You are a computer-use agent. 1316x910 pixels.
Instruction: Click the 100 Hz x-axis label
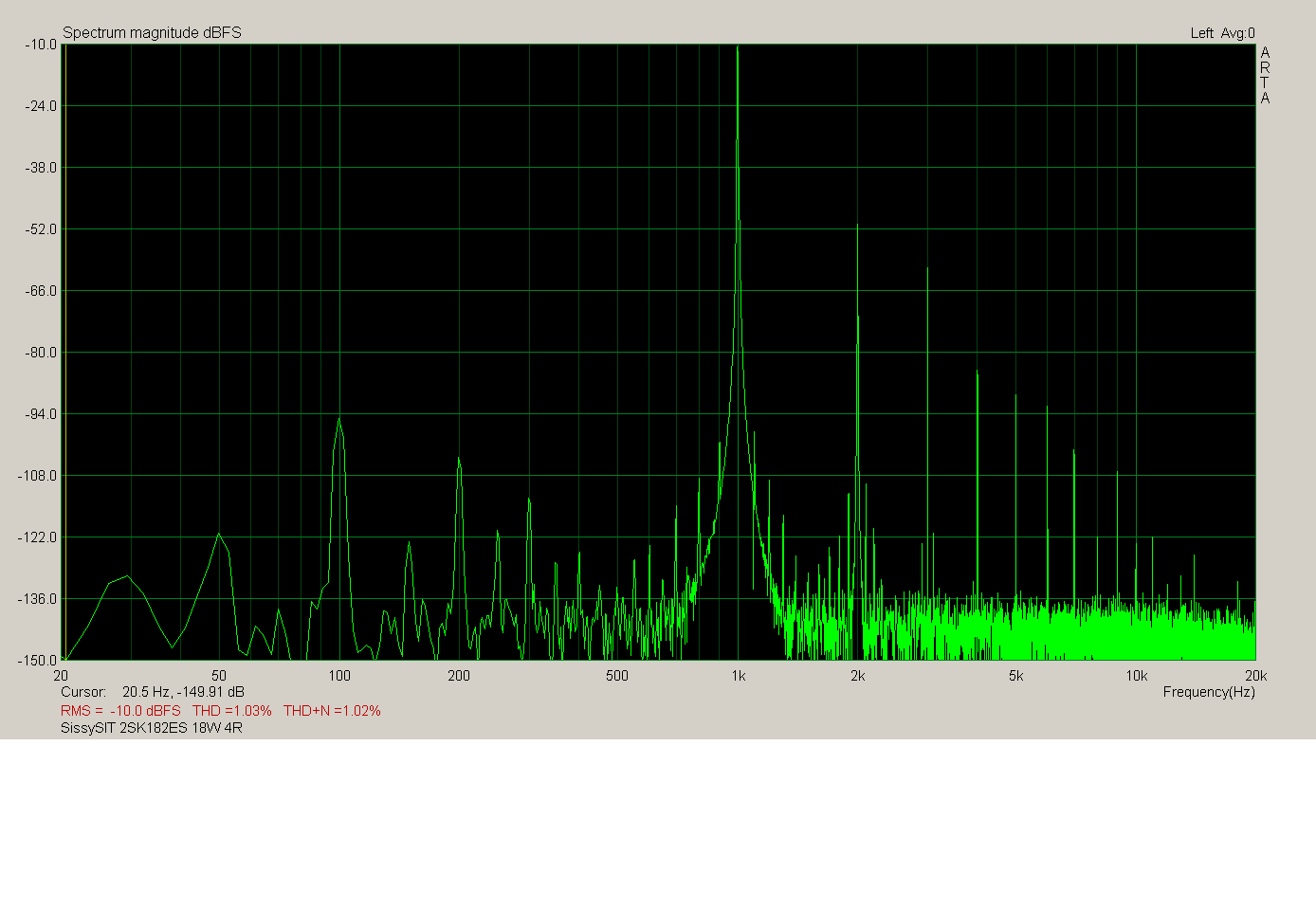click(x=339, y=676)
